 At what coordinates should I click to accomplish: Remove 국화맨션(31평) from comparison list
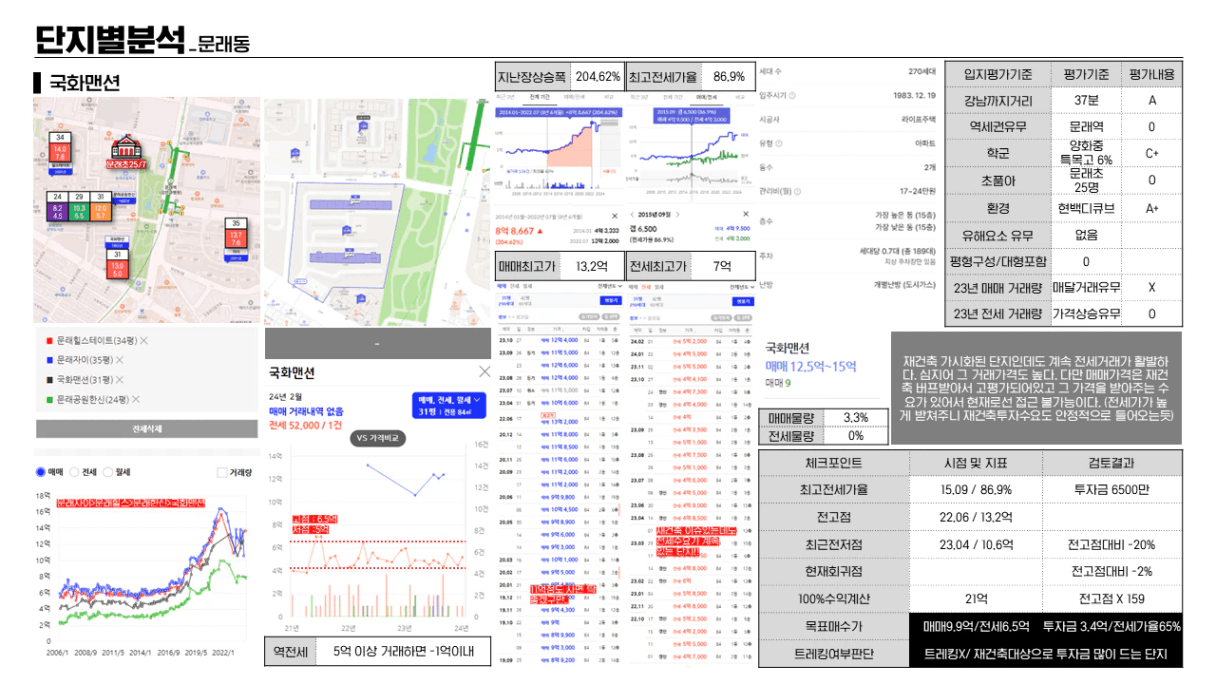[120, 380]
